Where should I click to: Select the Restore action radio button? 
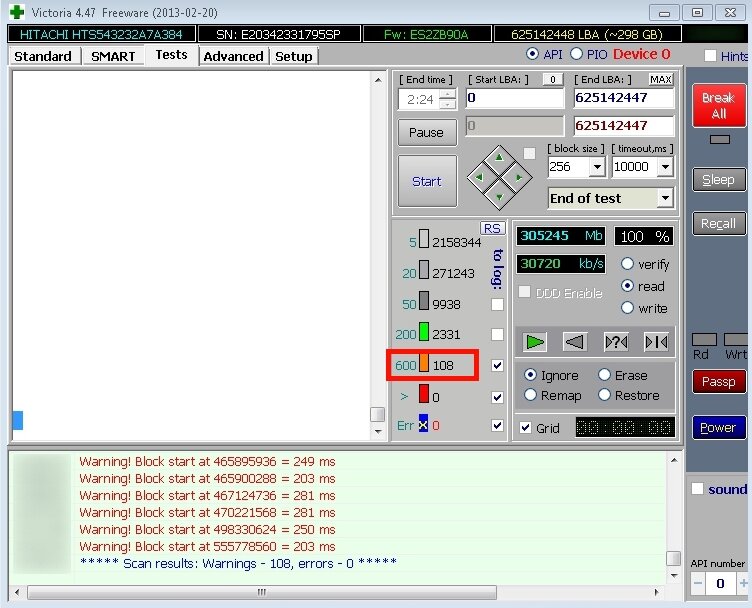[x=604, y=395]
